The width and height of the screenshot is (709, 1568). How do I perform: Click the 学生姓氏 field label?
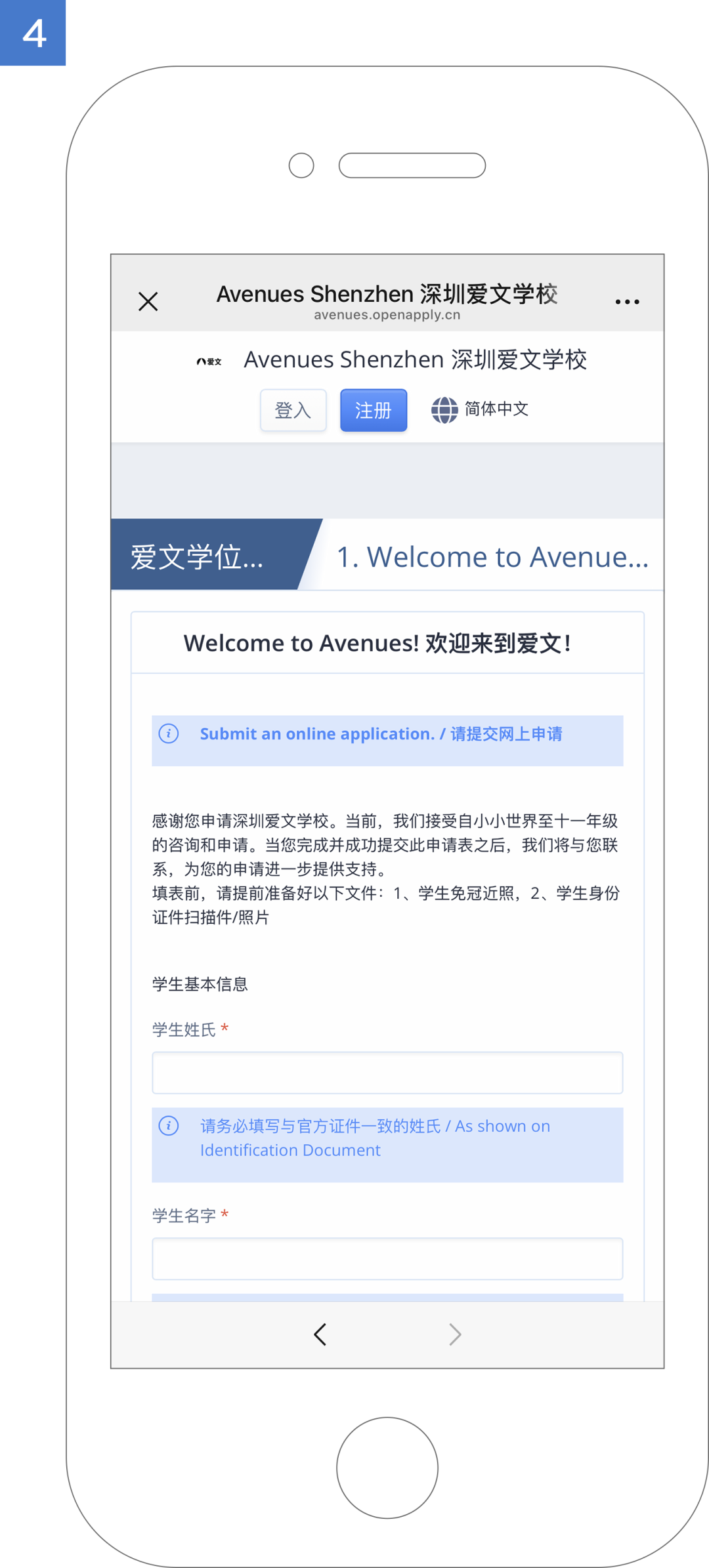184,1029
